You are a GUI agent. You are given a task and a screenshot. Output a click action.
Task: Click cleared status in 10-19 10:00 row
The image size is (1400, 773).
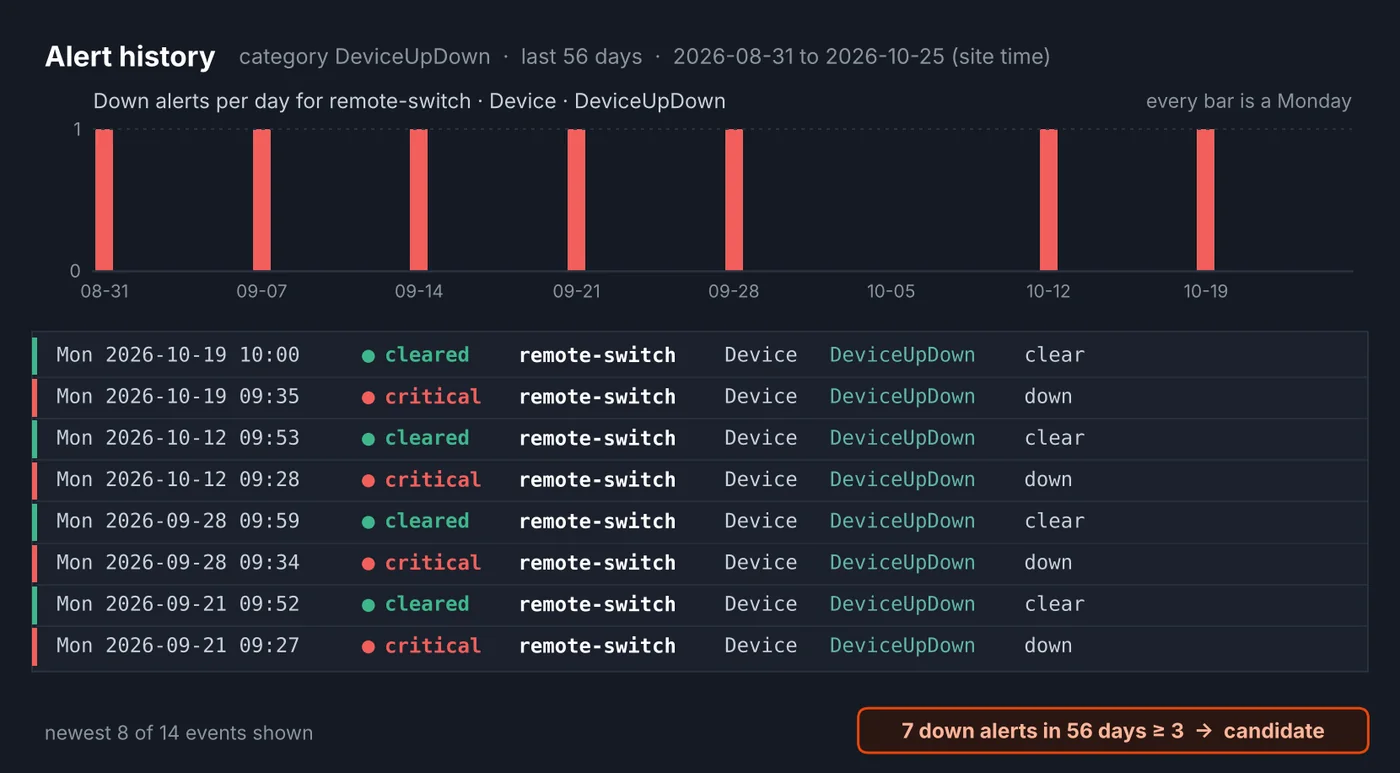[x=415, y=355]
